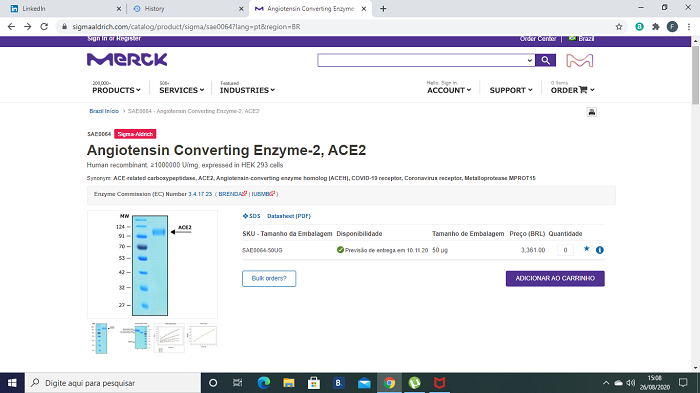The image size is (700, 393).
Task: Click the McAfee taskbar icon
Action: [440, 383]
